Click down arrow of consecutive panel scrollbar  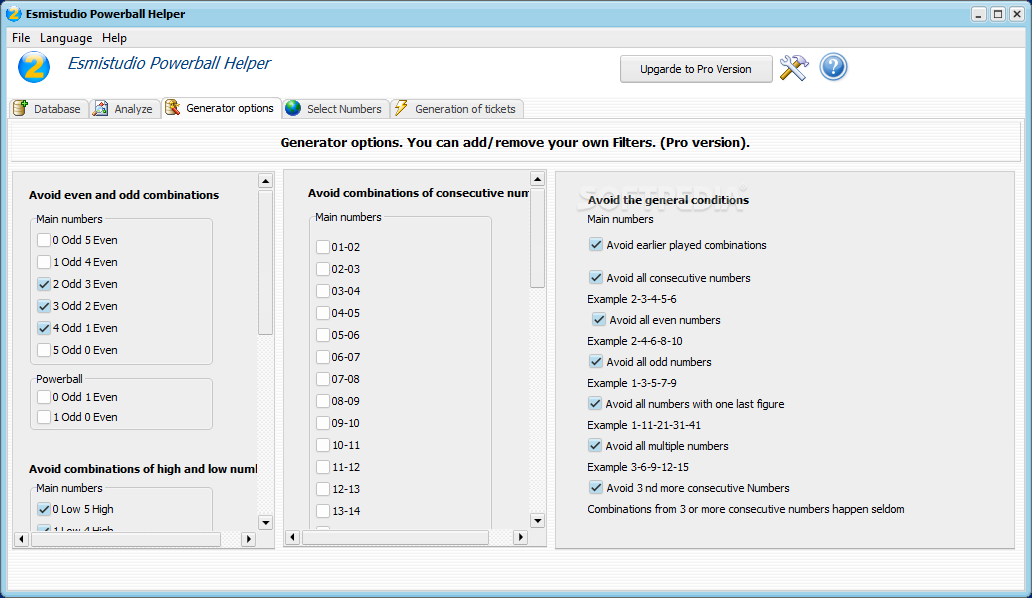pyautogui.click(x=537, y=520)
